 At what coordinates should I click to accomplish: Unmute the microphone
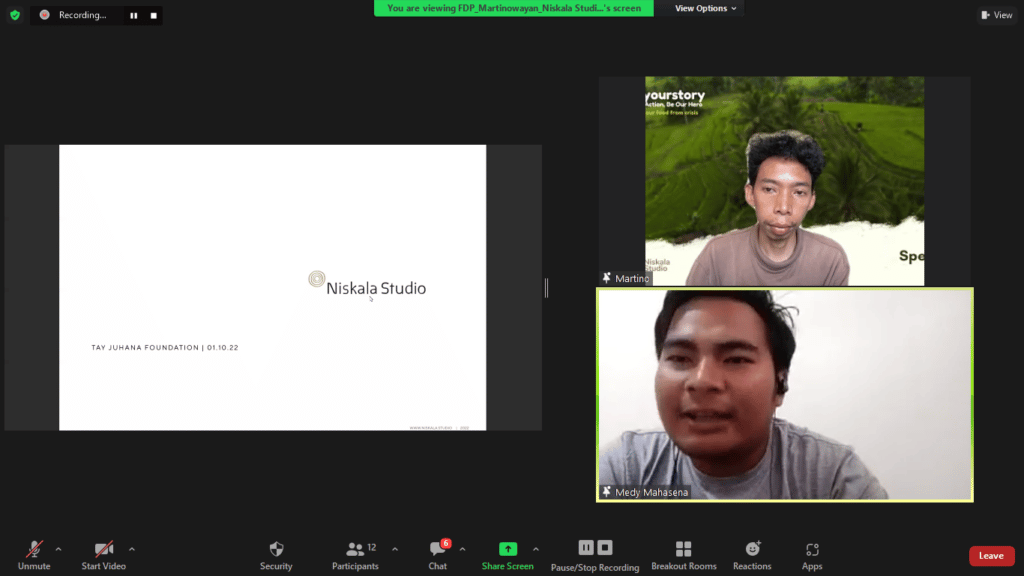(x=34, y=555)
